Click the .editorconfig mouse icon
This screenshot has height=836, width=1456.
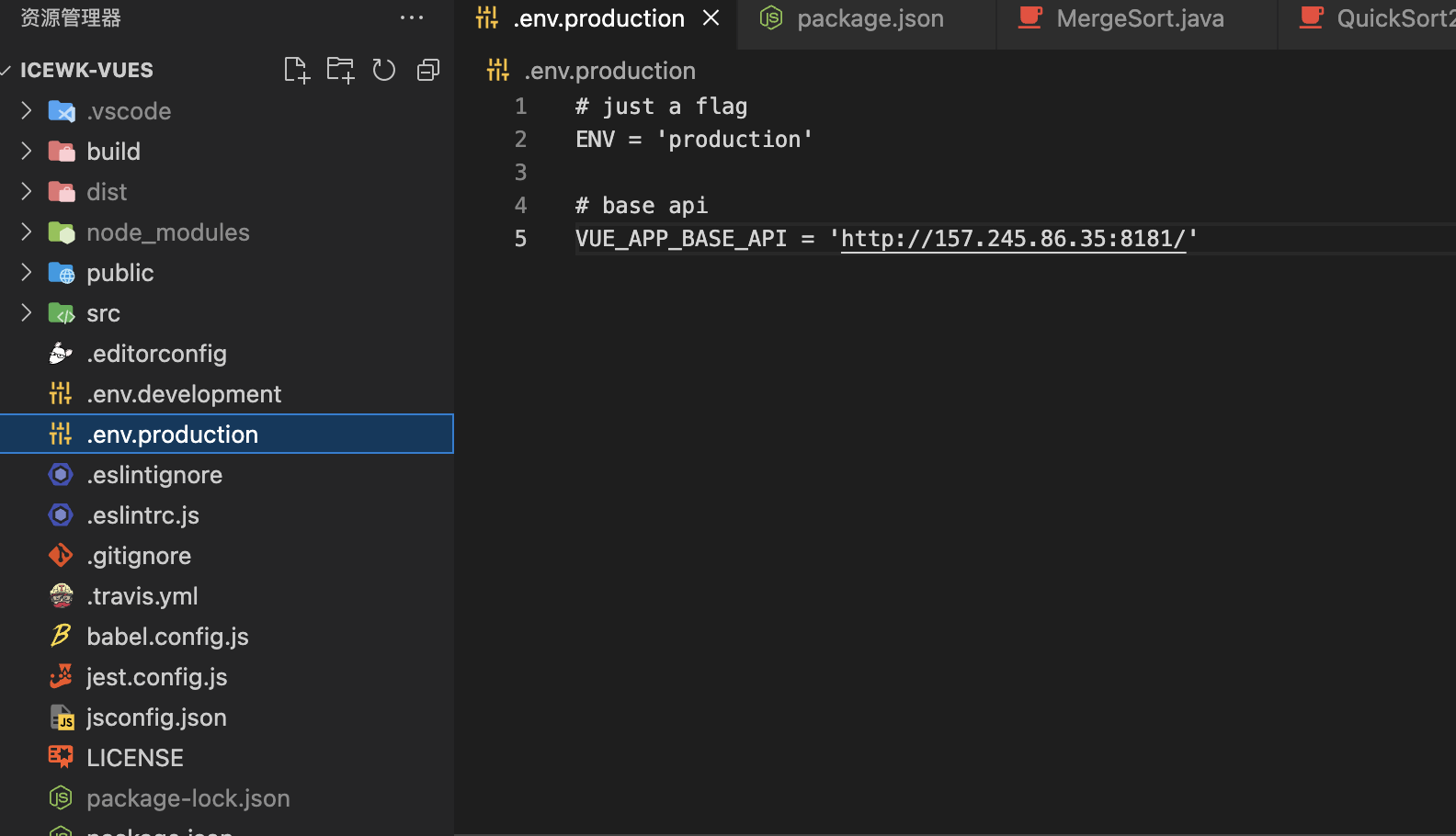click(61, 354)
